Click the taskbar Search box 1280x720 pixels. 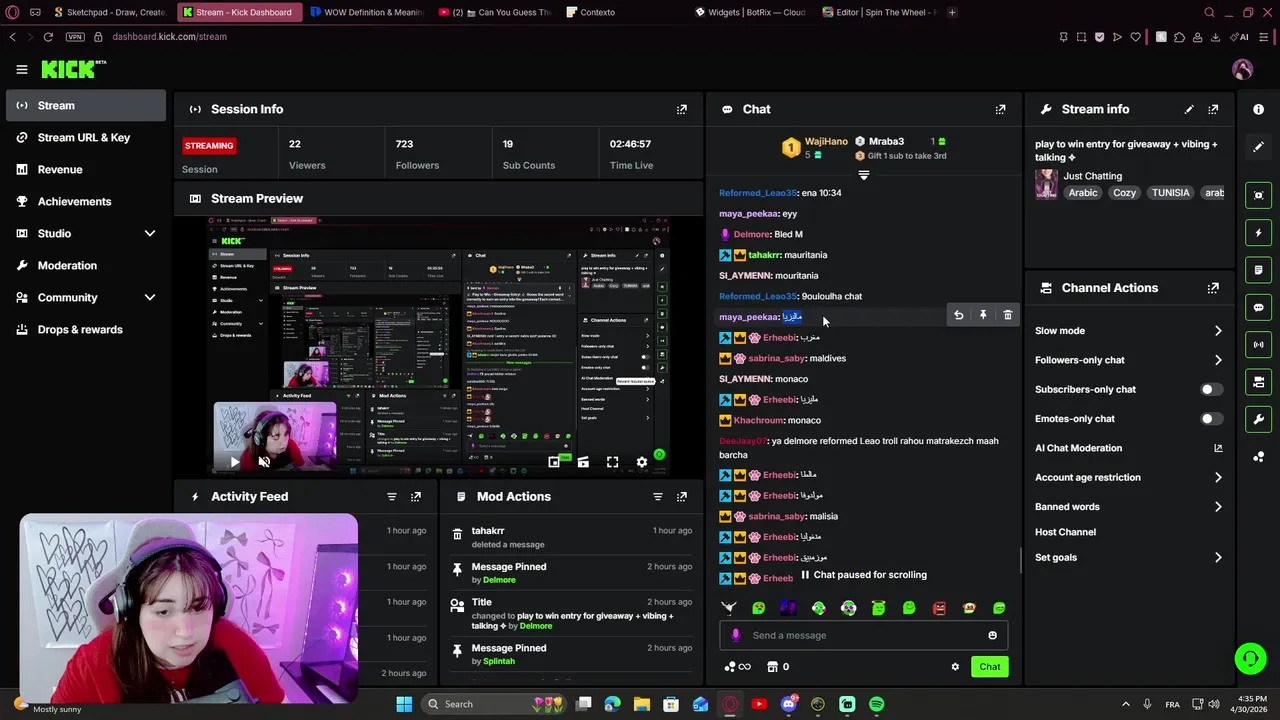493,704
